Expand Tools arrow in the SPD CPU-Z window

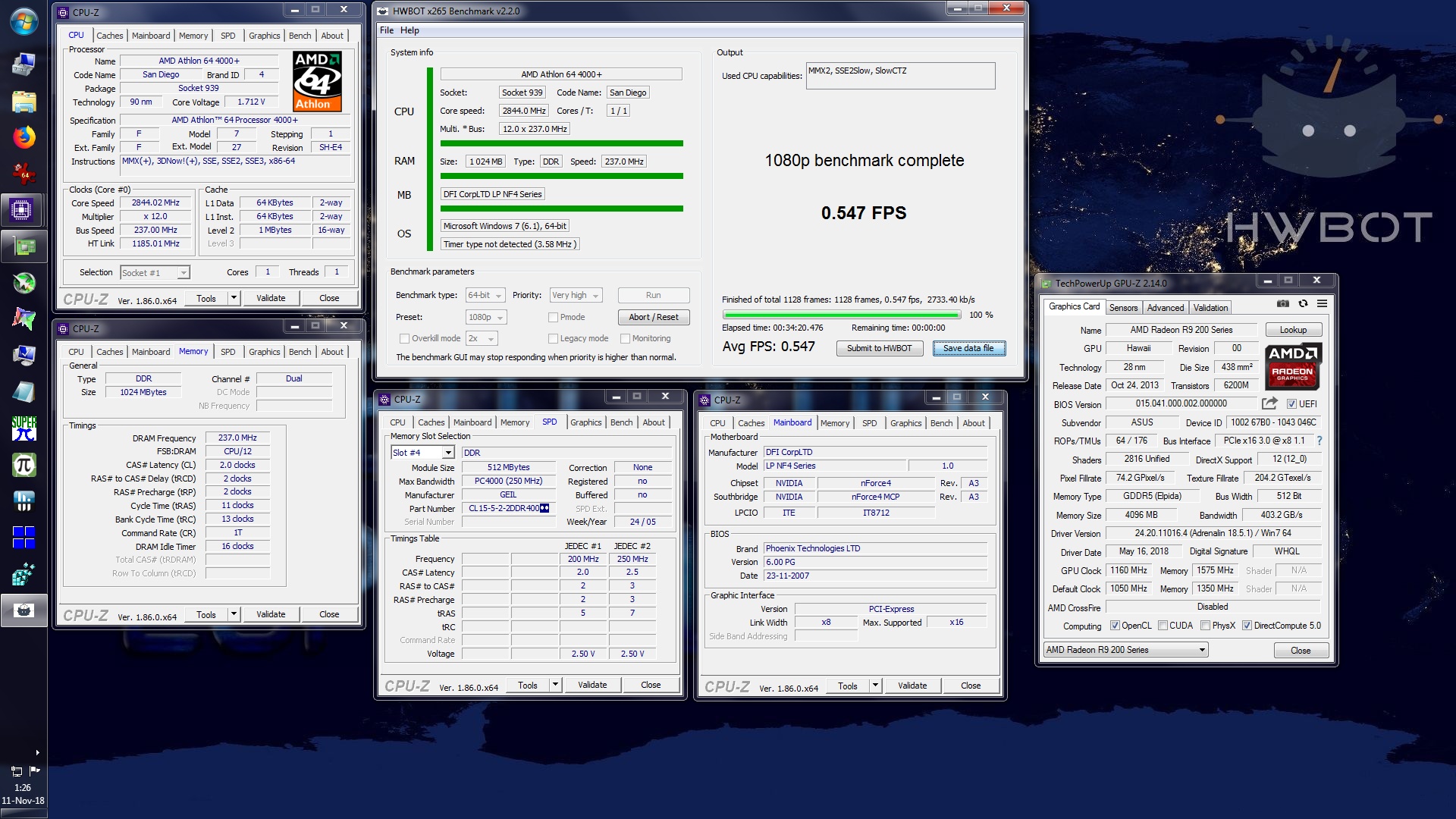(556, 685)
